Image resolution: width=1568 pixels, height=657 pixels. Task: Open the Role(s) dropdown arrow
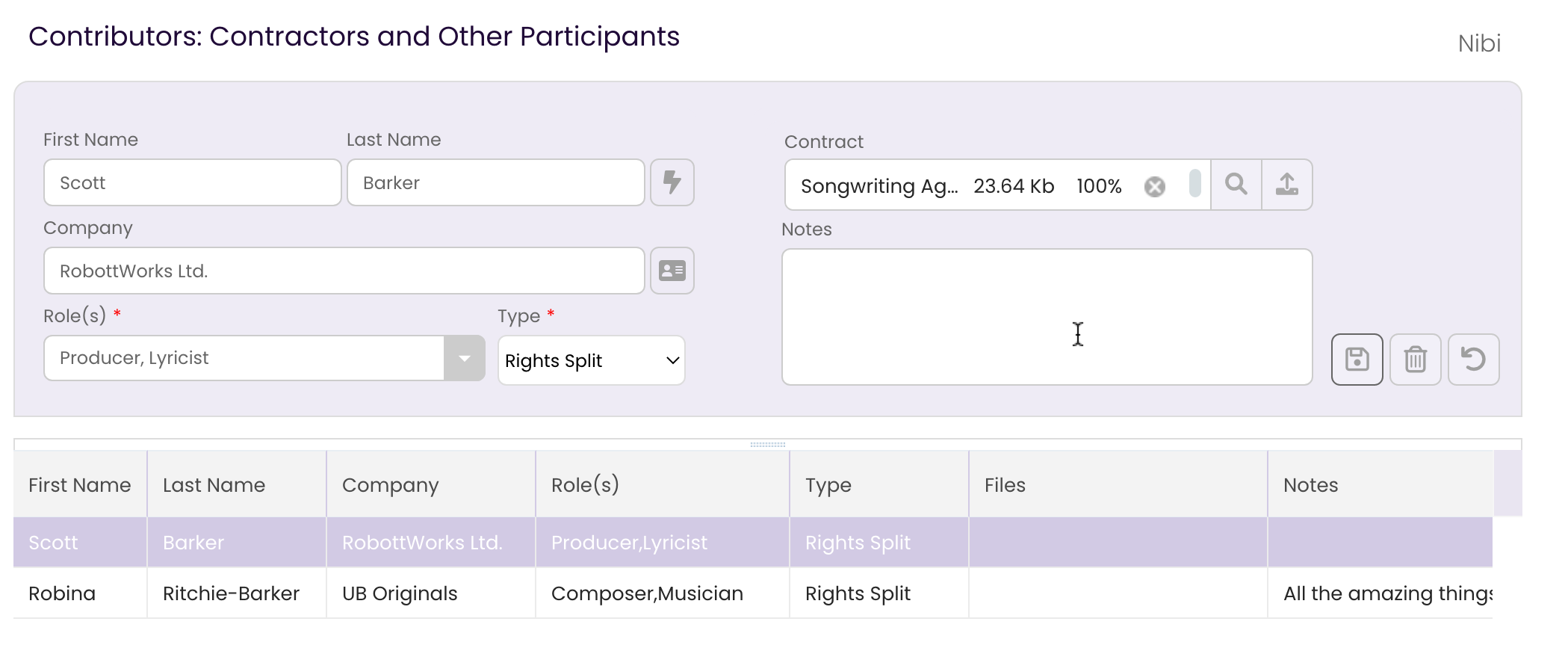[x=464, y=358]
